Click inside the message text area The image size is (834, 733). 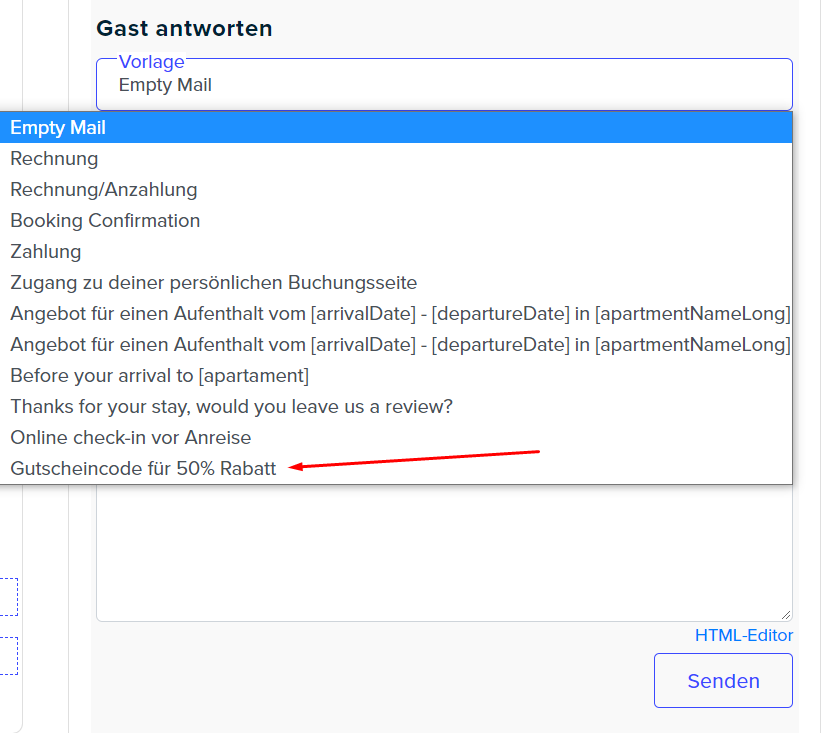click(x=444, y=553)
